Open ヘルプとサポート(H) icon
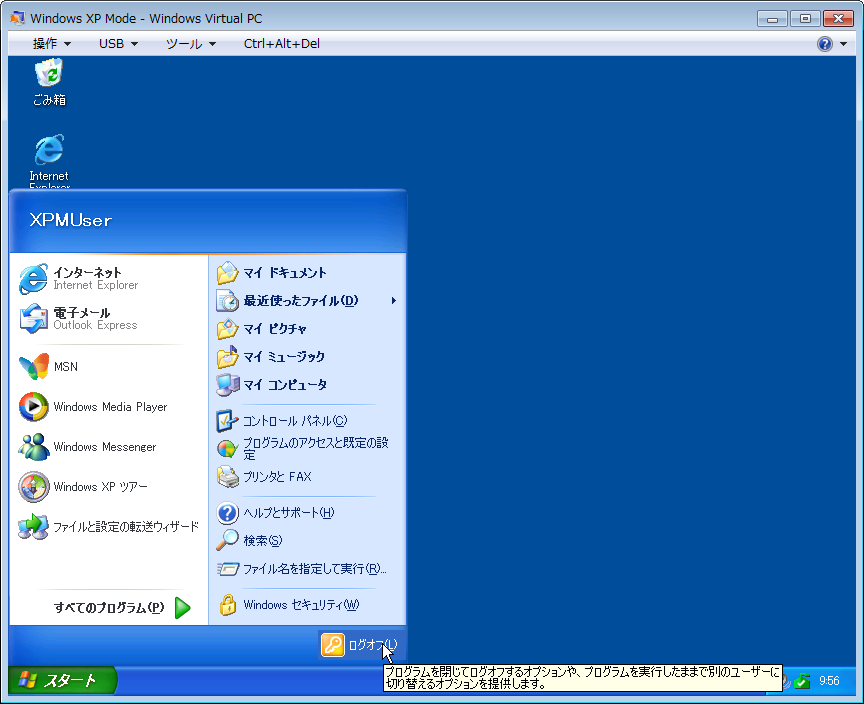 coord(227,513)
